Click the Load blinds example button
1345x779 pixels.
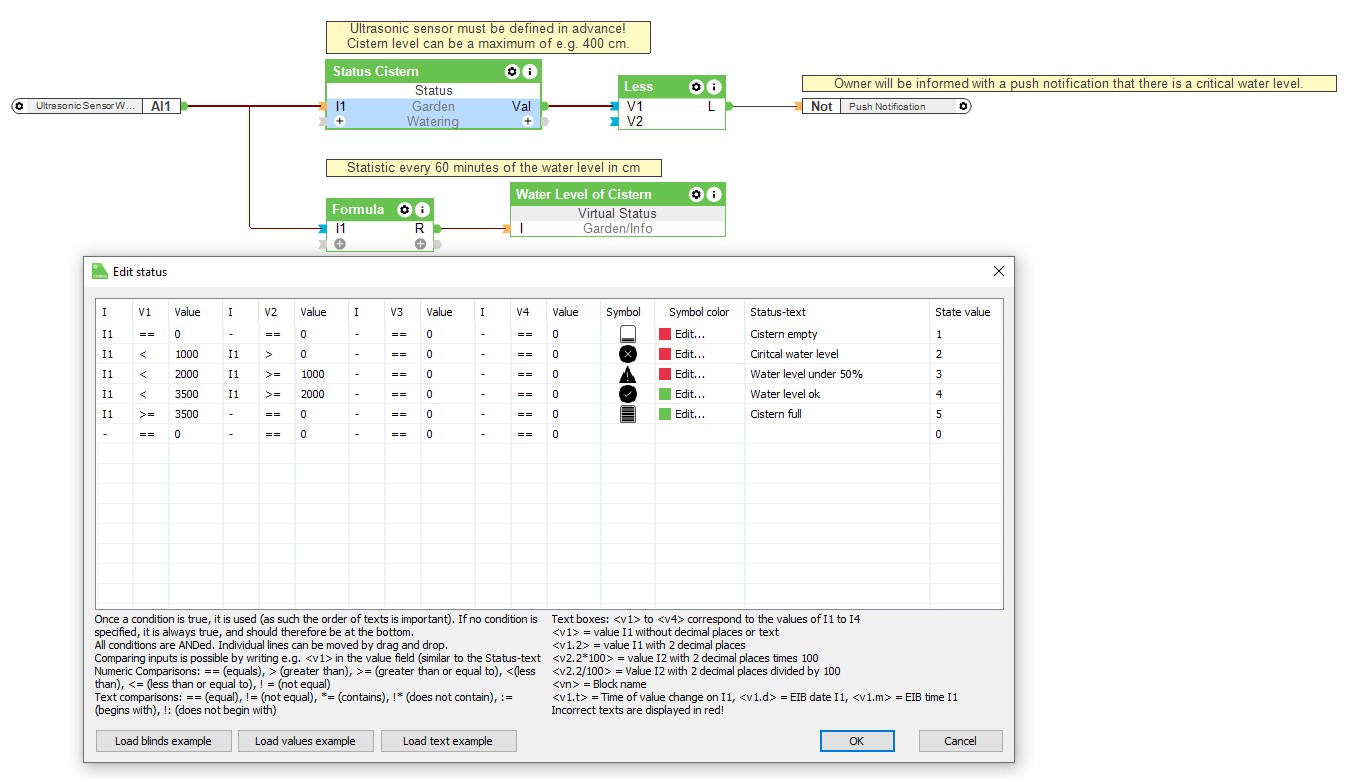click(164, 741)
